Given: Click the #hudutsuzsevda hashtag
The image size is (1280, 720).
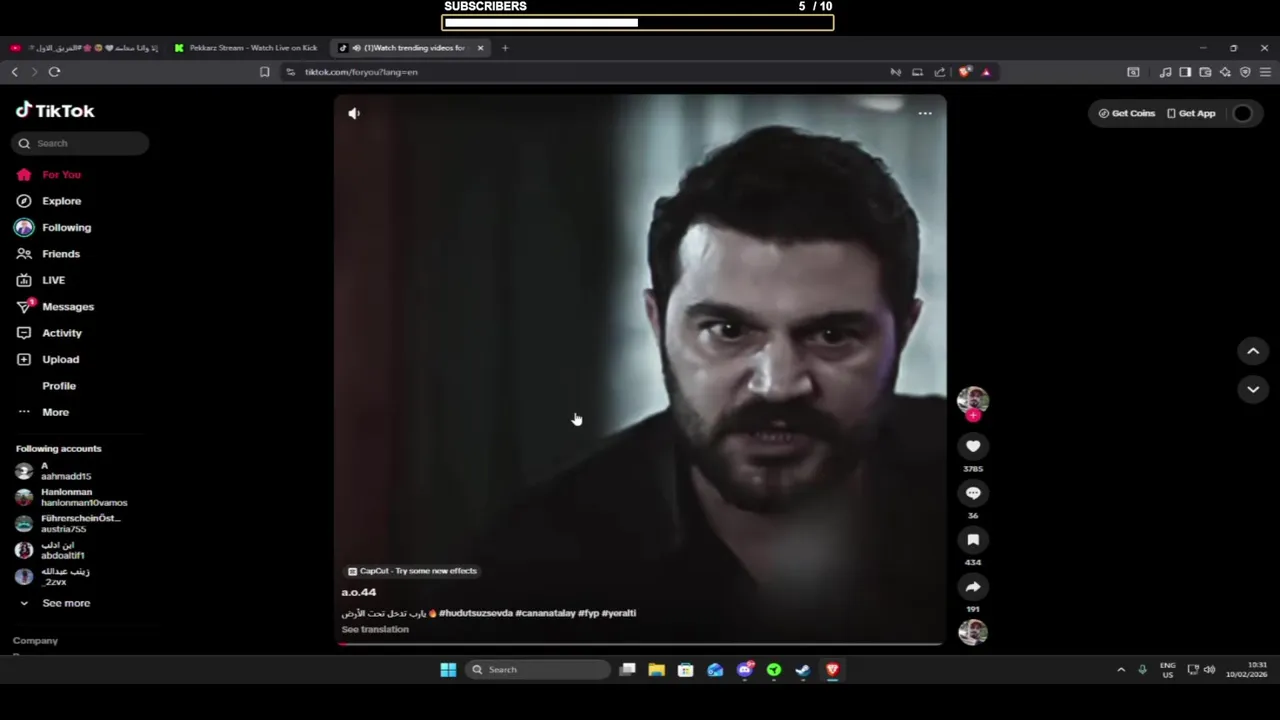Looking at the screenshot, I should 476,613.
